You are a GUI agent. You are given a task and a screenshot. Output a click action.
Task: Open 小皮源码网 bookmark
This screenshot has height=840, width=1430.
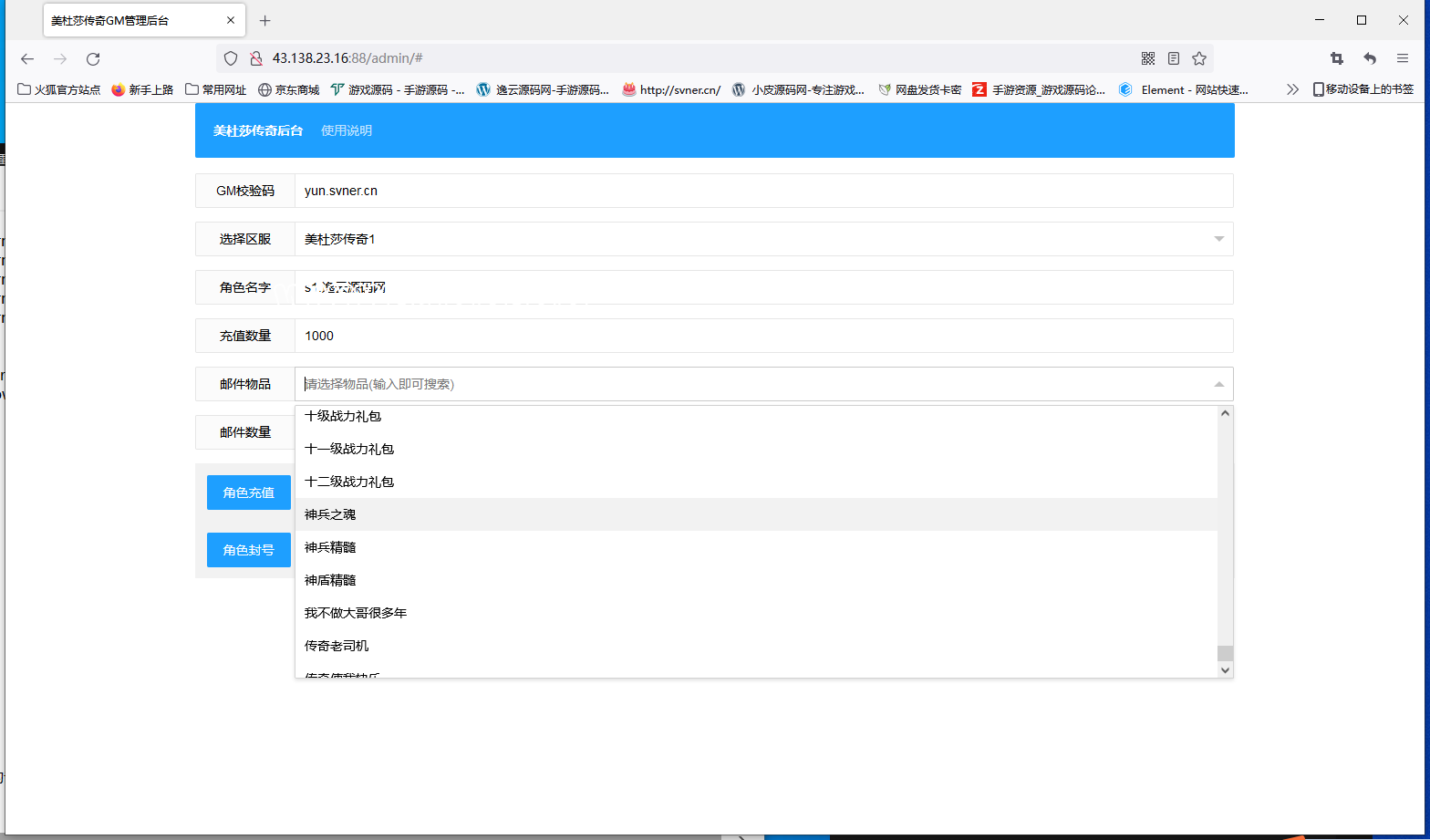pyautogui.click(x=799, y=89)
